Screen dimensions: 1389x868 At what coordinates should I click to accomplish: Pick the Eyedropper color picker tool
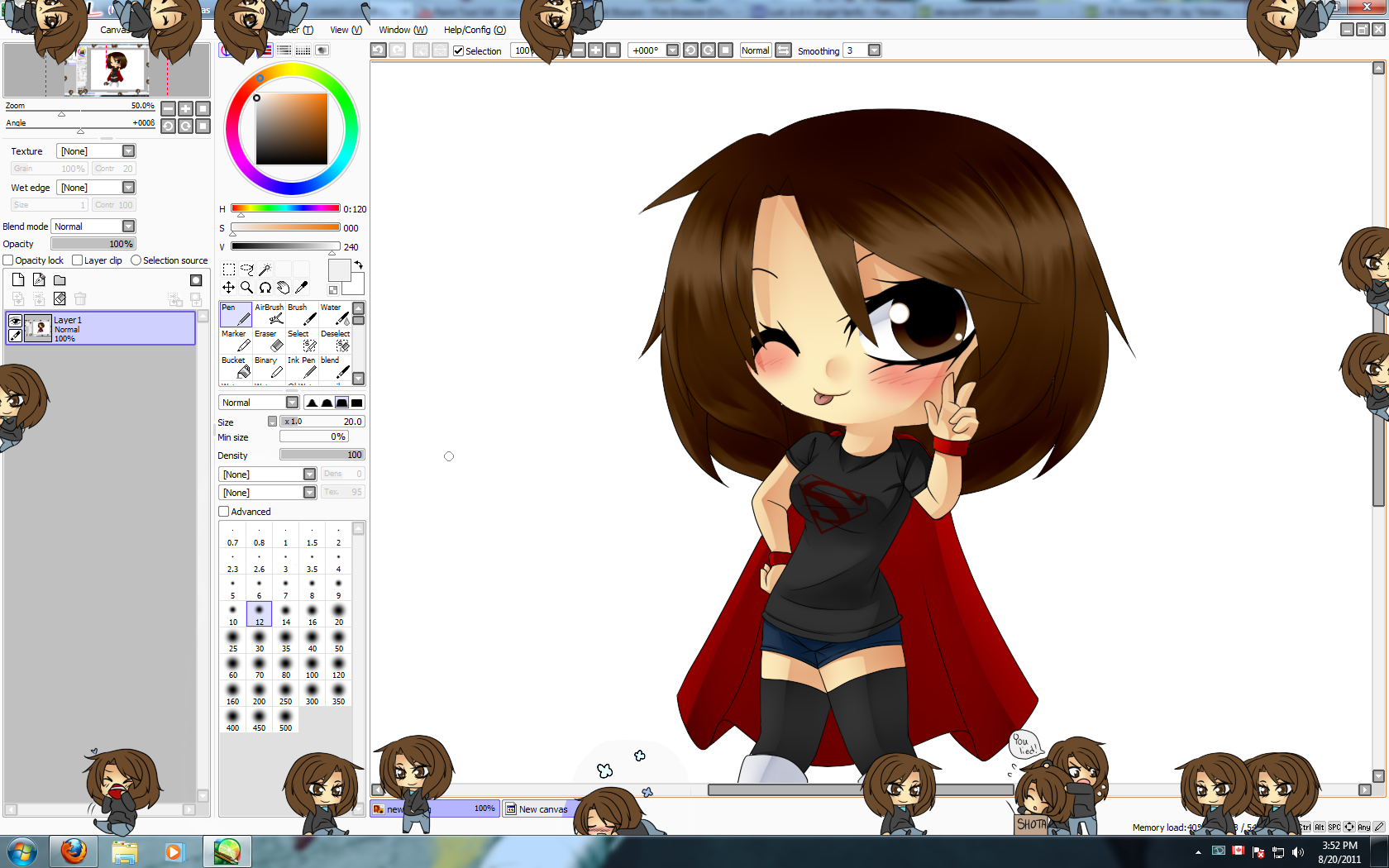(x=302, y=287)
